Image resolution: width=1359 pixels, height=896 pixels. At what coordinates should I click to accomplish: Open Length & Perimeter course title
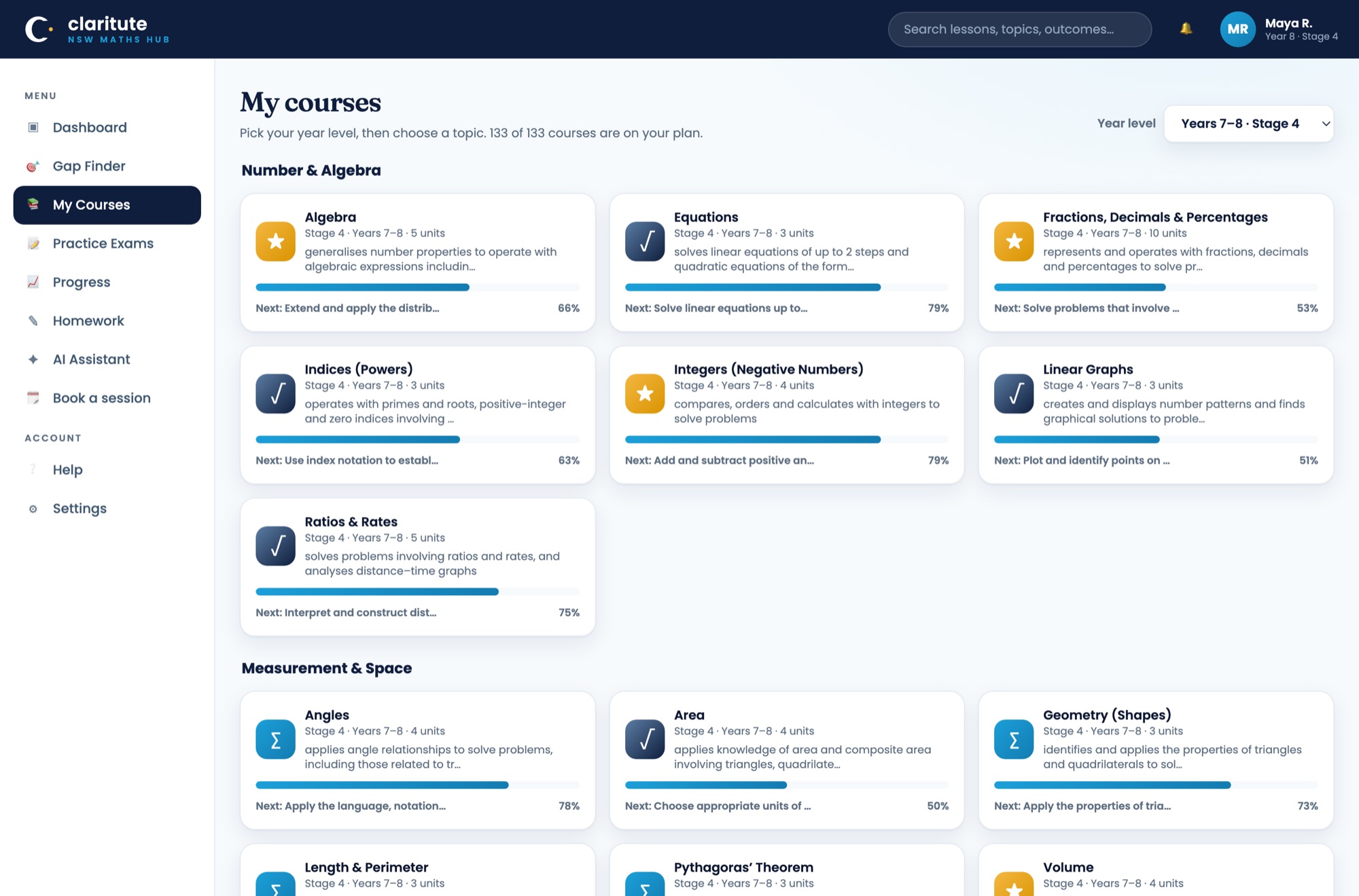point(366,867)
